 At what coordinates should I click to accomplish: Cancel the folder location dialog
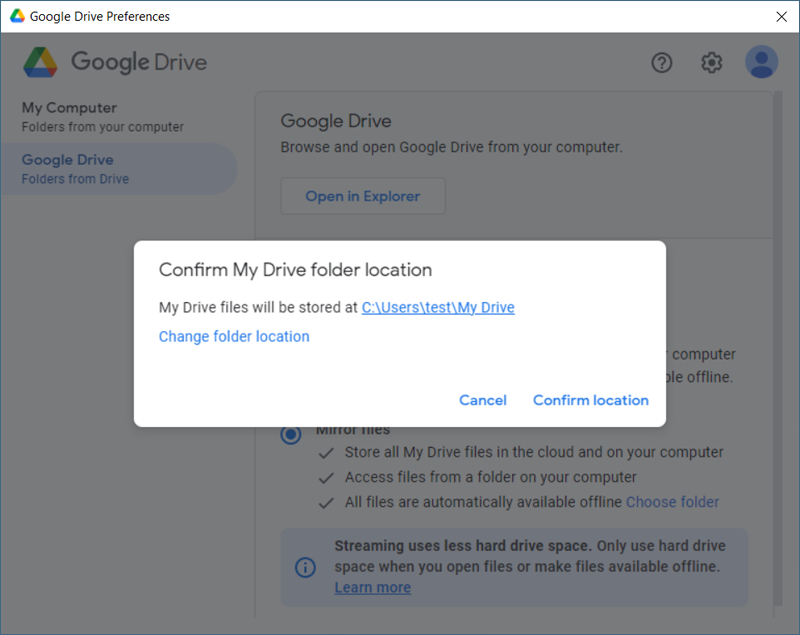point(483,400)
